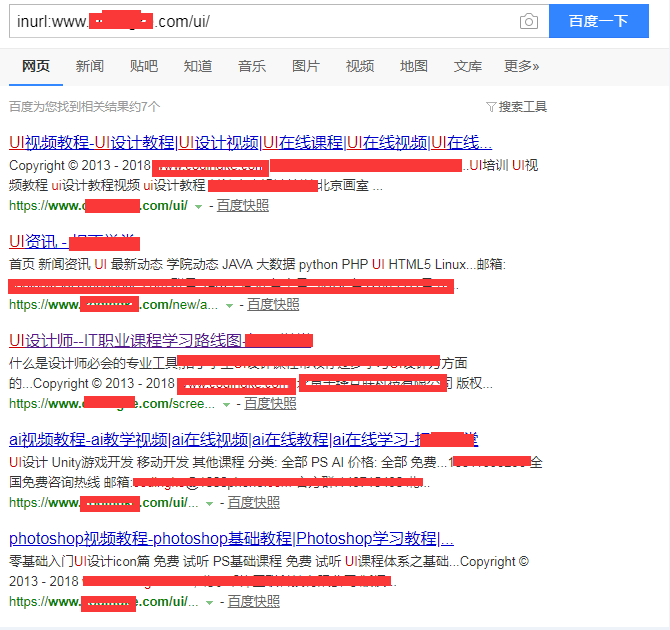Open photoshop视频教程-photoshop基础教程 result title
The image size is (670, 630).
coord(231,539)
